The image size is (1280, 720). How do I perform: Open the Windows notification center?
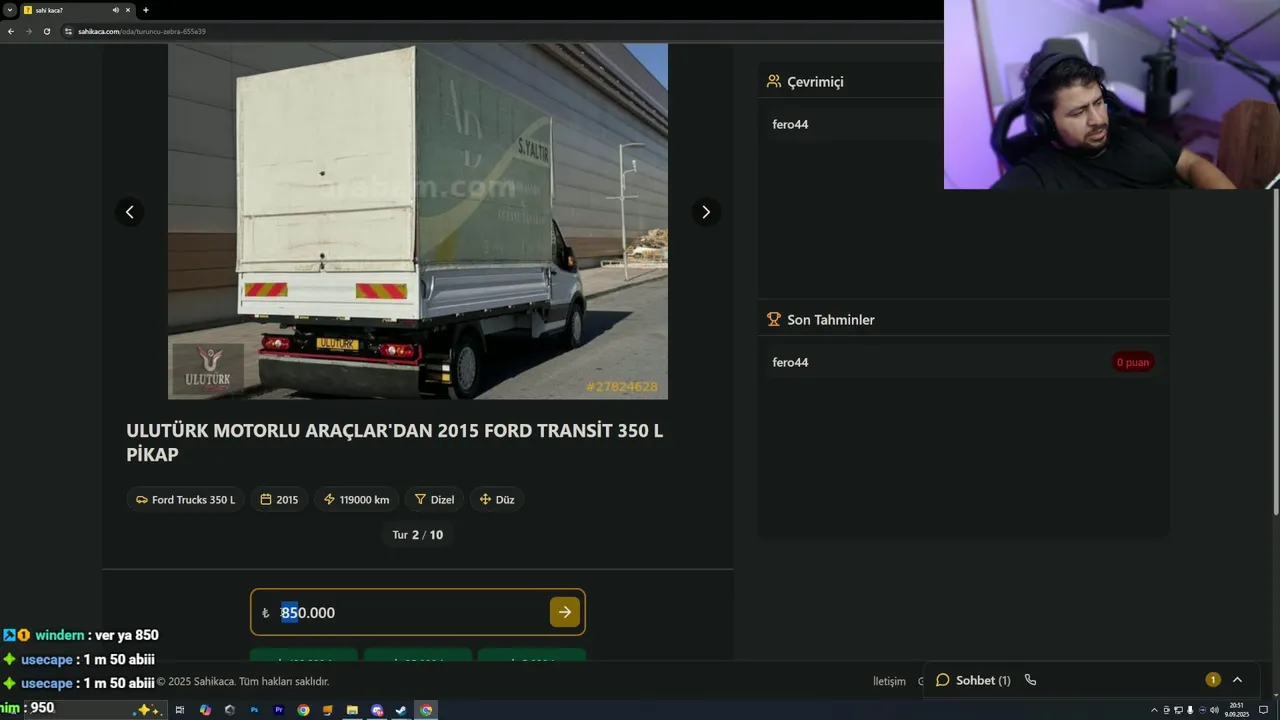pyautogui.click(x=1263, y=710)
